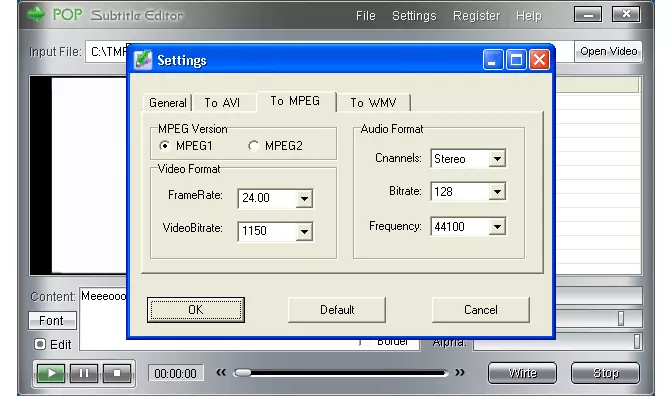
Task: Maximize the Settings dialog
Action: coord(516,60)
